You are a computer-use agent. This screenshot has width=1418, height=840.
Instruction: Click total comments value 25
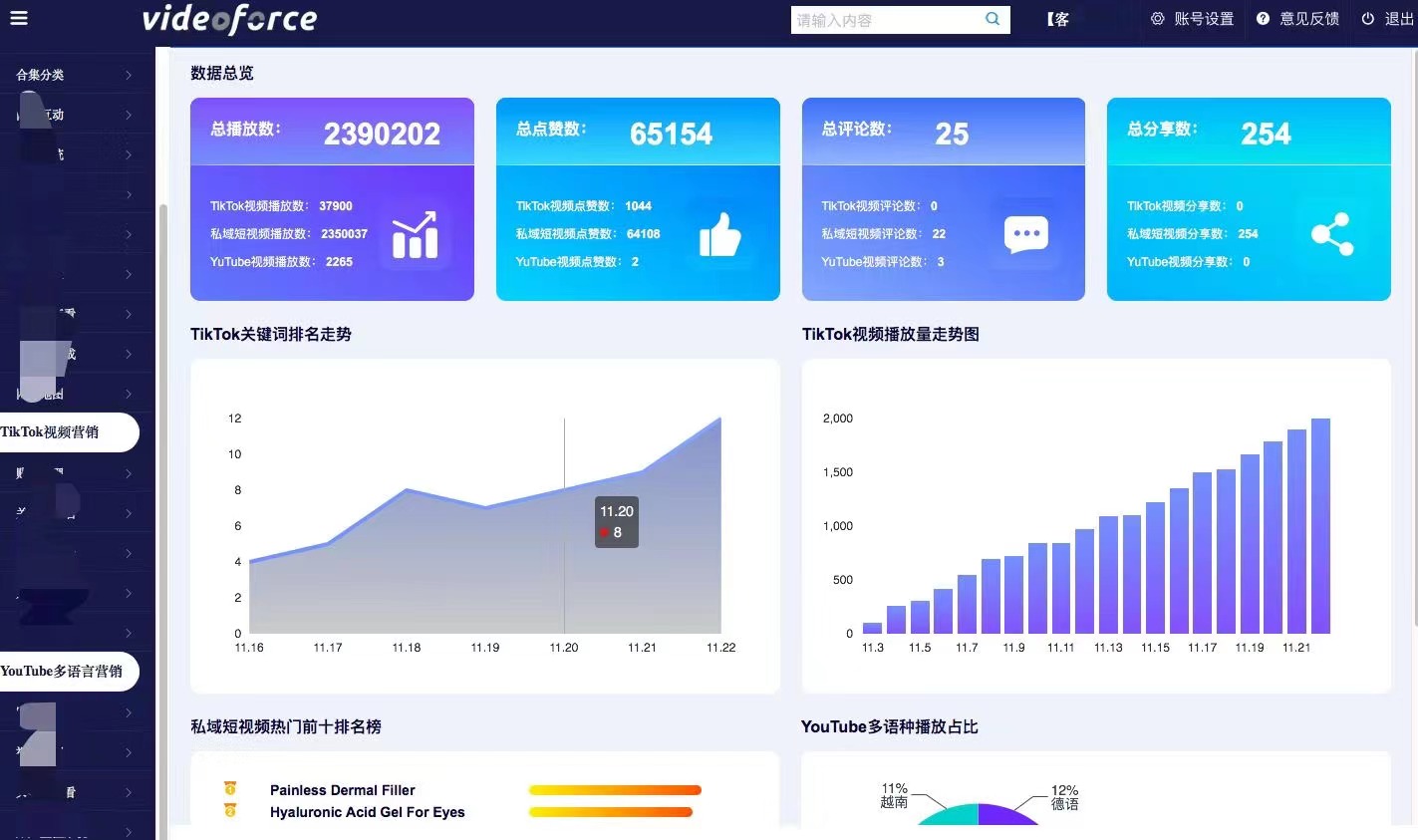pos(952,134)
